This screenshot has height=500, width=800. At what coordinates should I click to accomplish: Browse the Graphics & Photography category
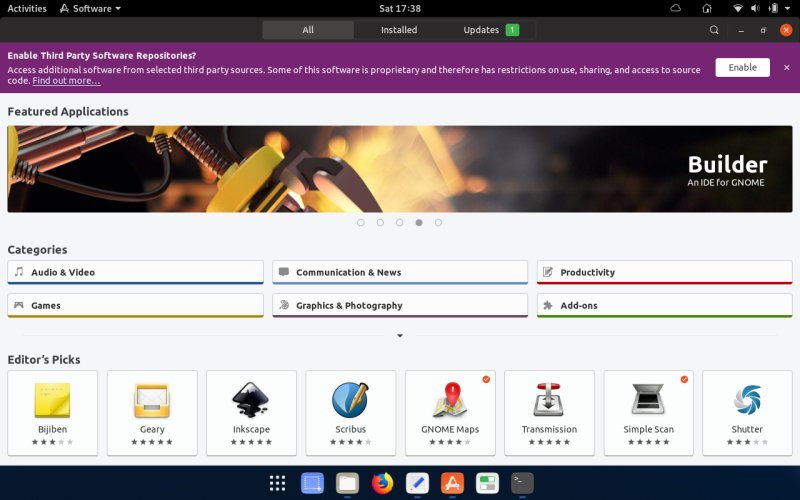[400, 306]
